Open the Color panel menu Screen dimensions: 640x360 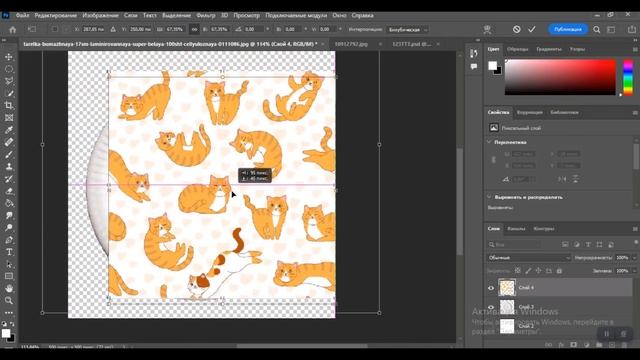[635, 49]
